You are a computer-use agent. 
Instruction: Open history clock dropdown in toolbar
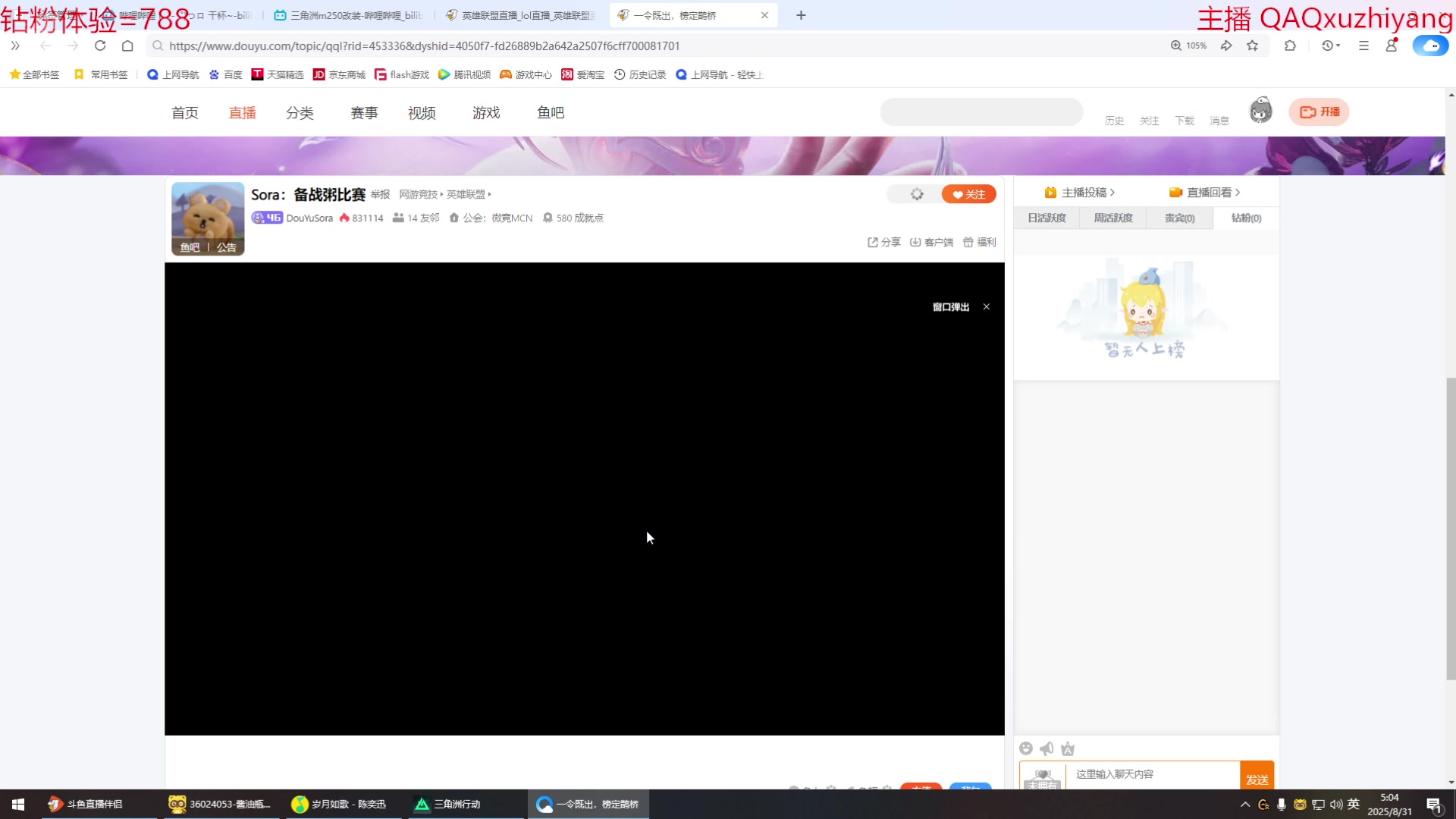click(x=1331, y=45)
